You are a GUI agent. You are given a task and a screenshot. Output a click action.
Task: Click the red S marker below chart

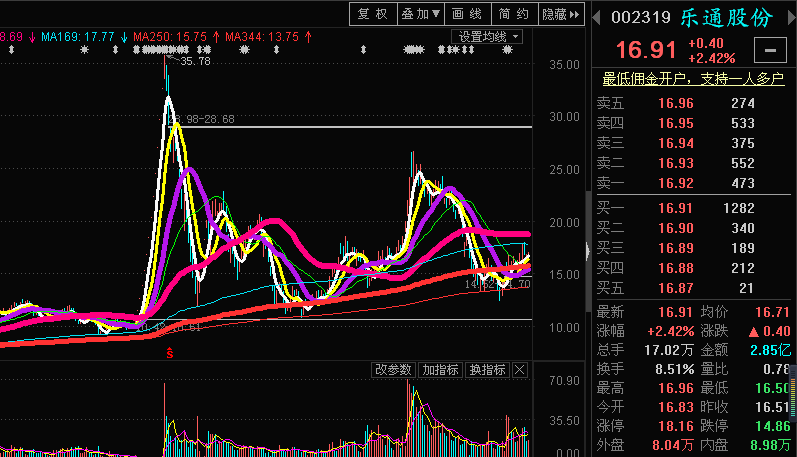coord(170,353)
